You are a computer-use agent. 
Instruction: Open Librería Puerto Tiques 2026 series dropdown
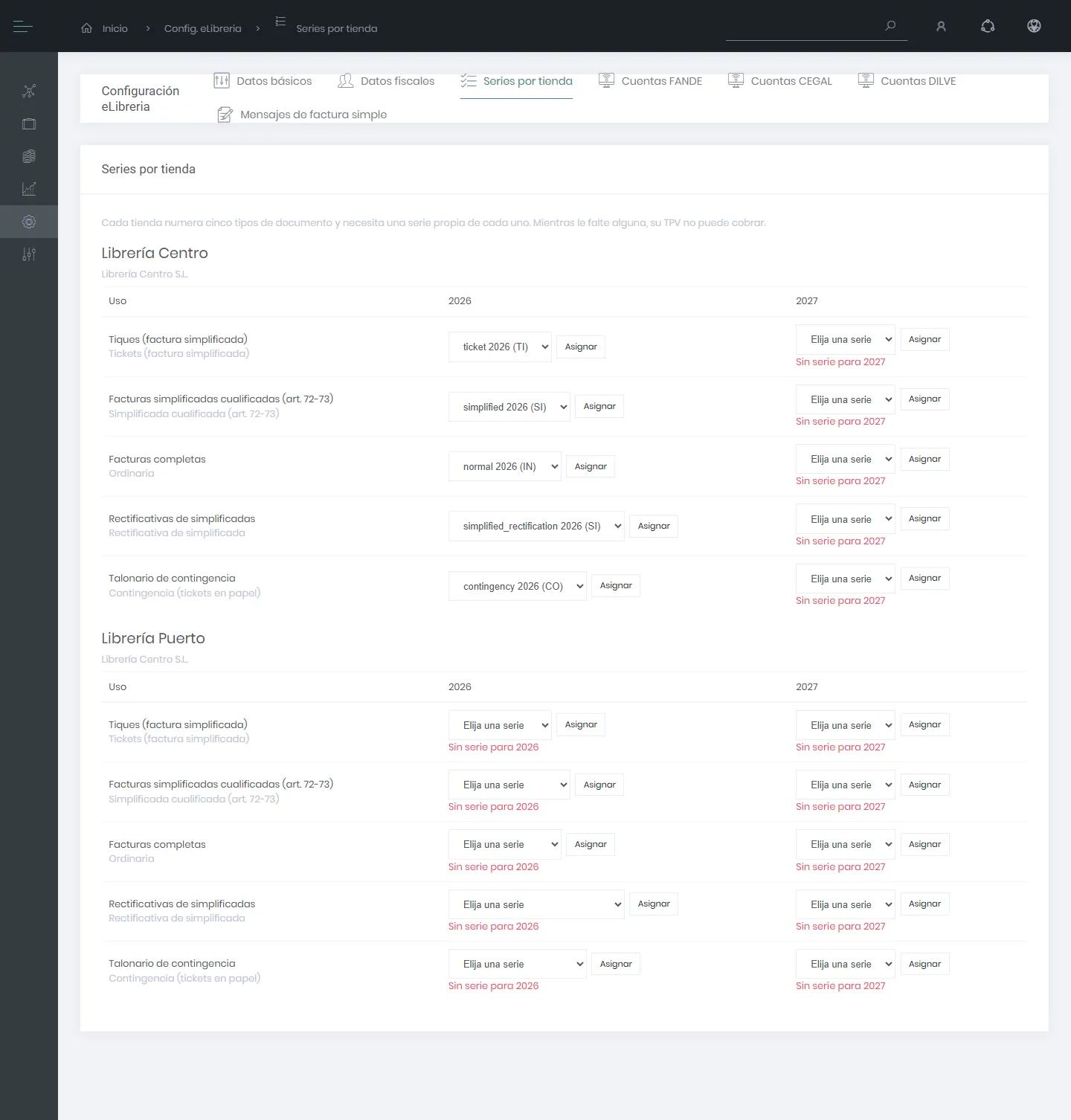click(x=500, y=725)
